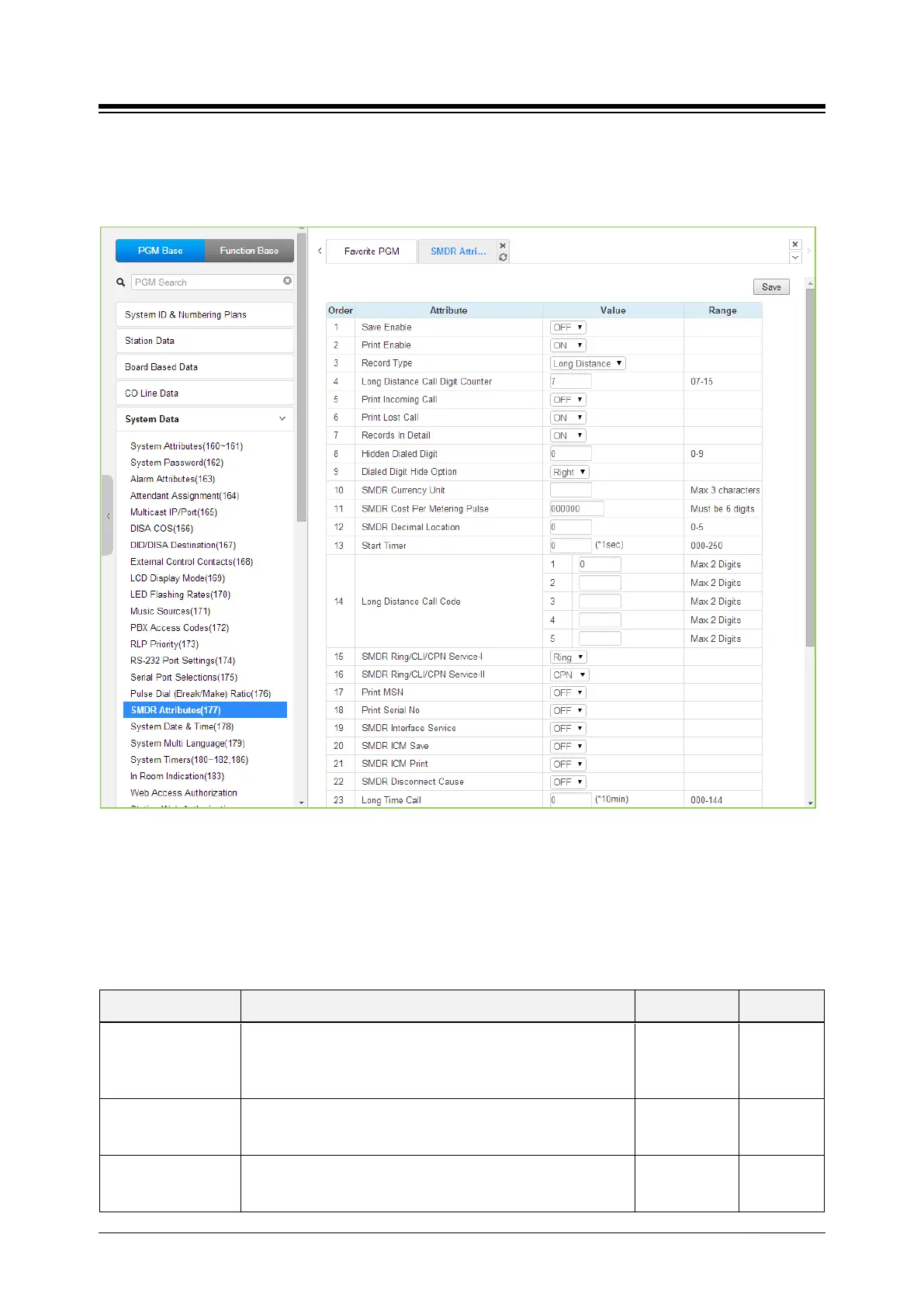Switch to Function Base mode

(249, 251)
